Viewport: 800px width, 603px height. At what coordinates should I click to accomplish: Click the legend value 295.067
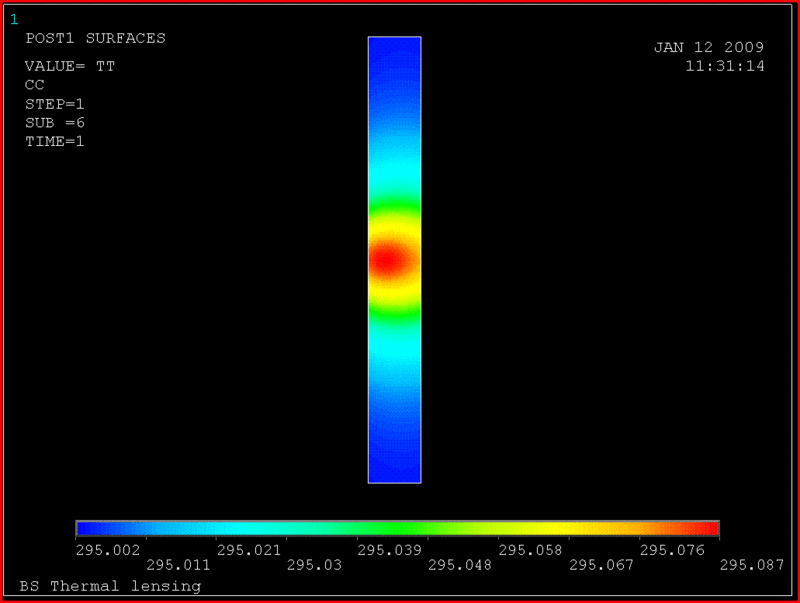click(x=602, y=565)
